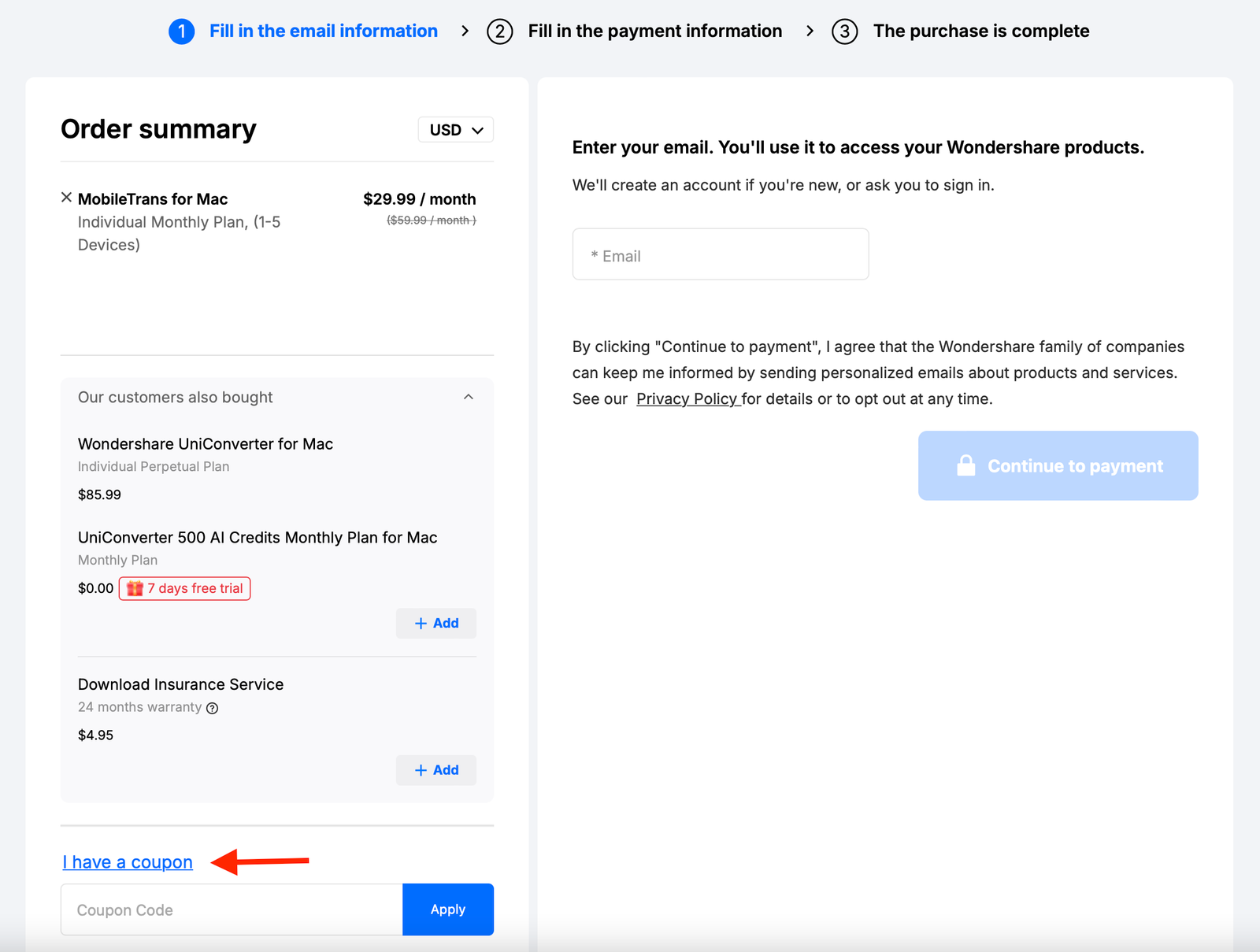This screenshot has height=952, width=1260.
Task: Add UniConverter 500 AI Credits plan
Action: pyautogui.click(x=436, y=623)
